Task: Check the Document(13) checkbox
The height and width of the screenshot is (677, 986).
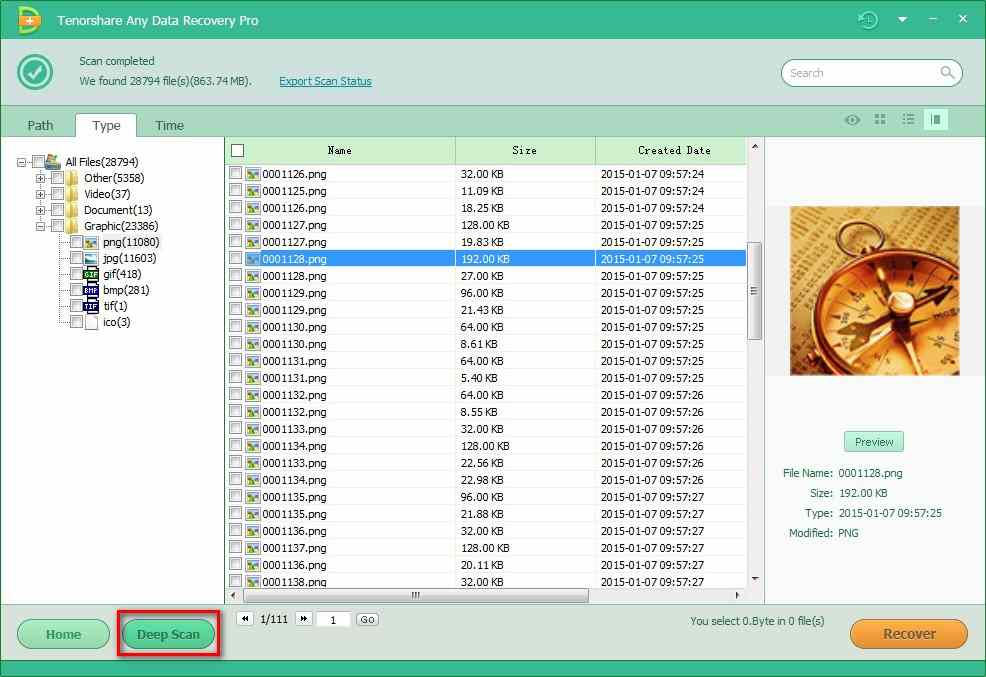Action: (57, 210)
